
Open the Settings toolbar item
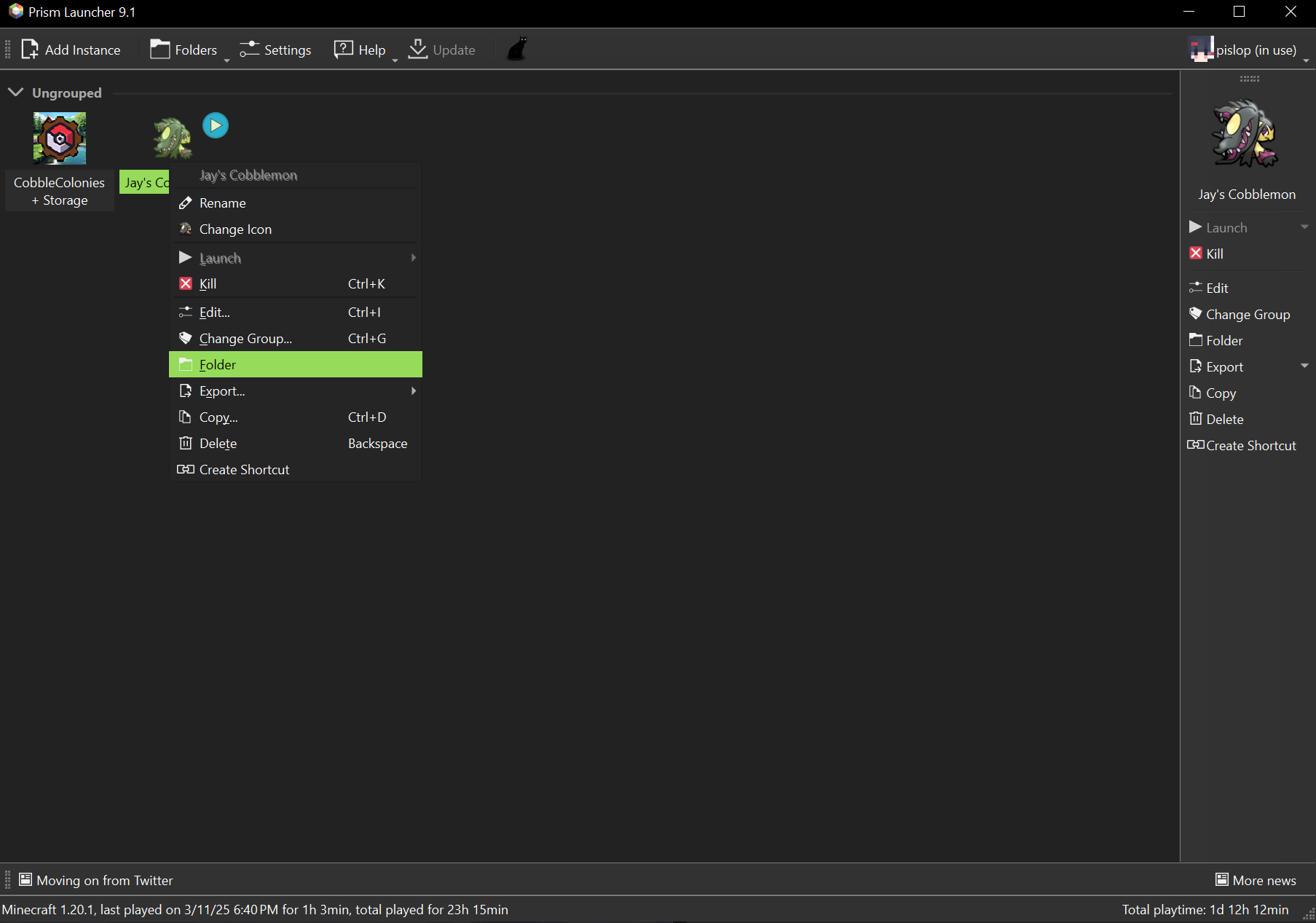click(275, 50)
